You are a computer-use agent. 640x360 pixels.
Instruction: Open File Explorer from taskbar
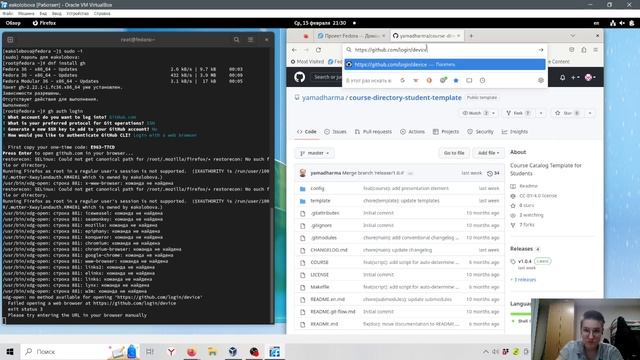(212, 351)
